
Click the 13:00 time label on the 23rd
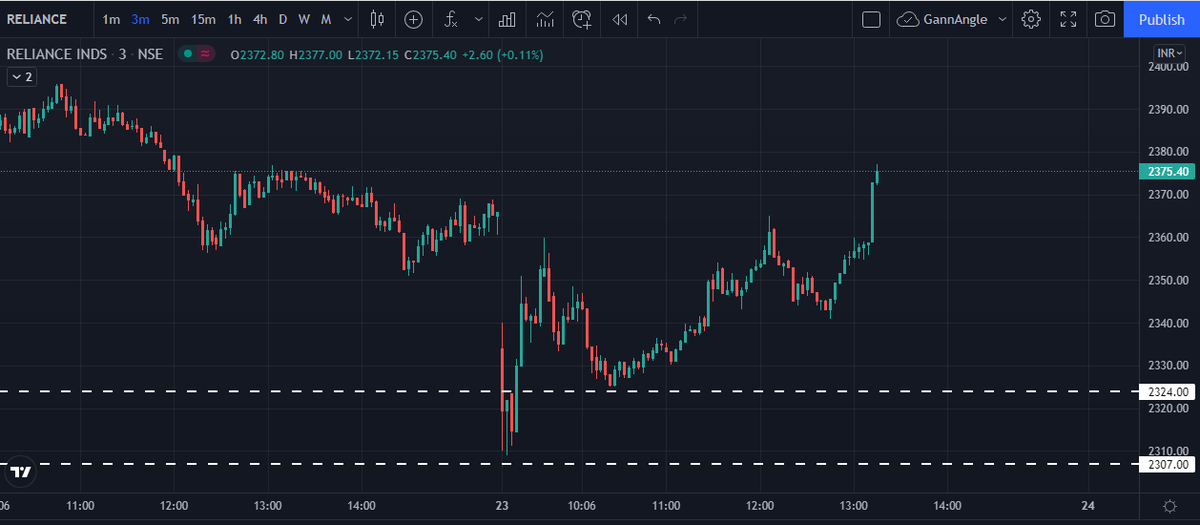pos(853,505)
